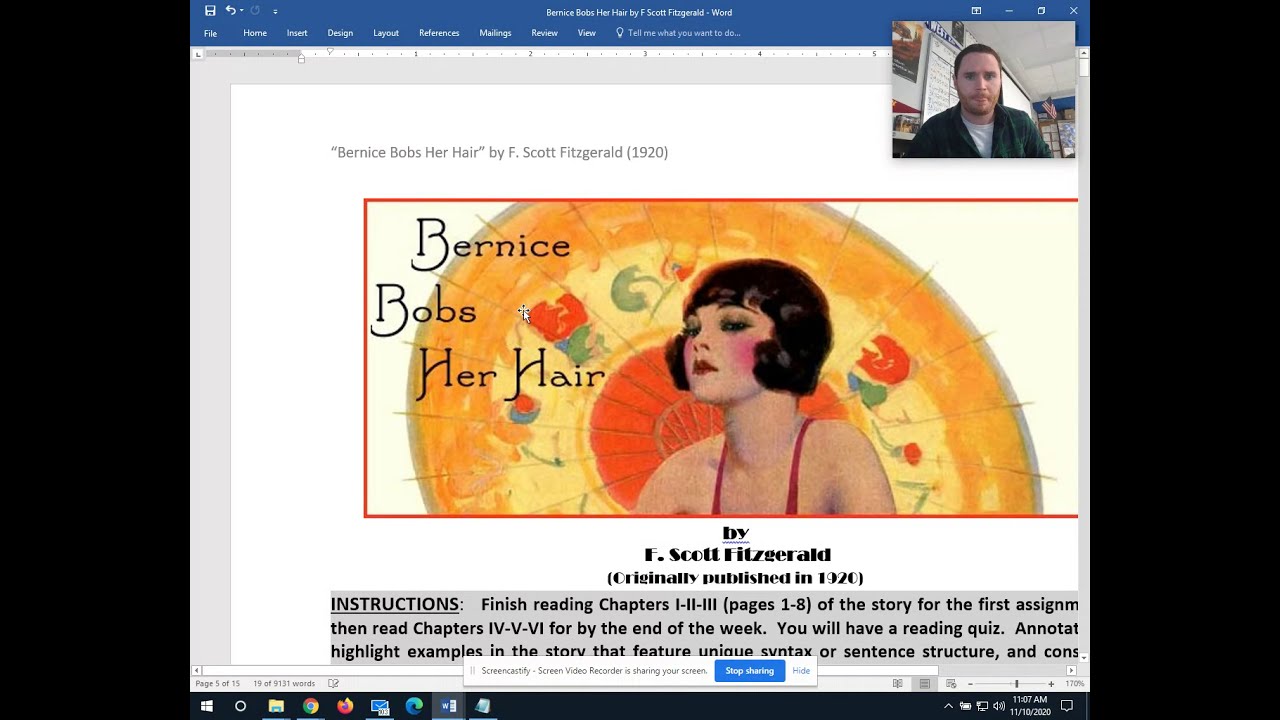The width and height of the screenshot is (1280, 720).
Task: Save the document using the Quick Access icon
Action: click(x=210, y=11)
